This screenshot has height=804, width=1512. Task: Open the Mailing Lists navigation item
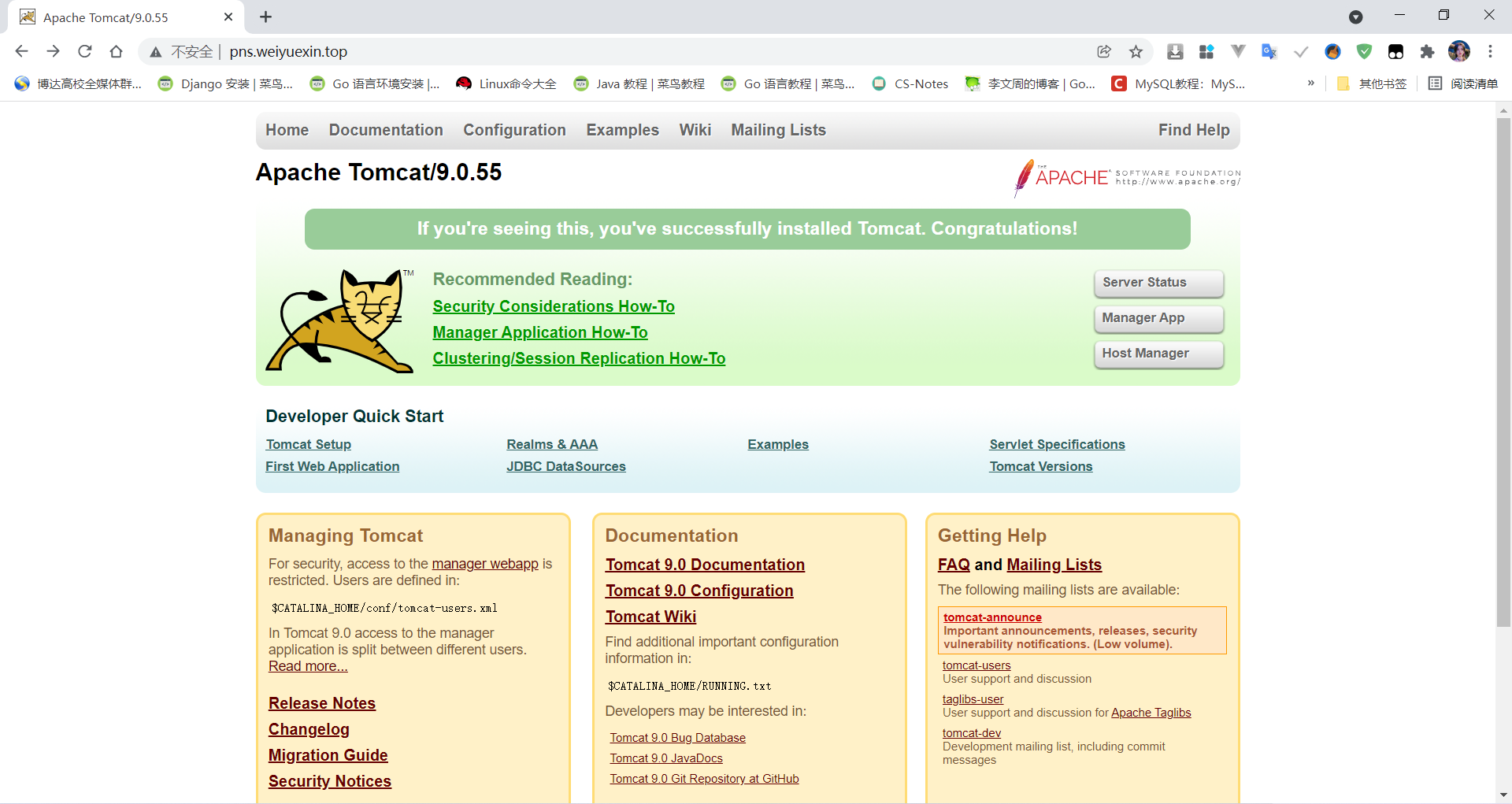coord(778,130)
